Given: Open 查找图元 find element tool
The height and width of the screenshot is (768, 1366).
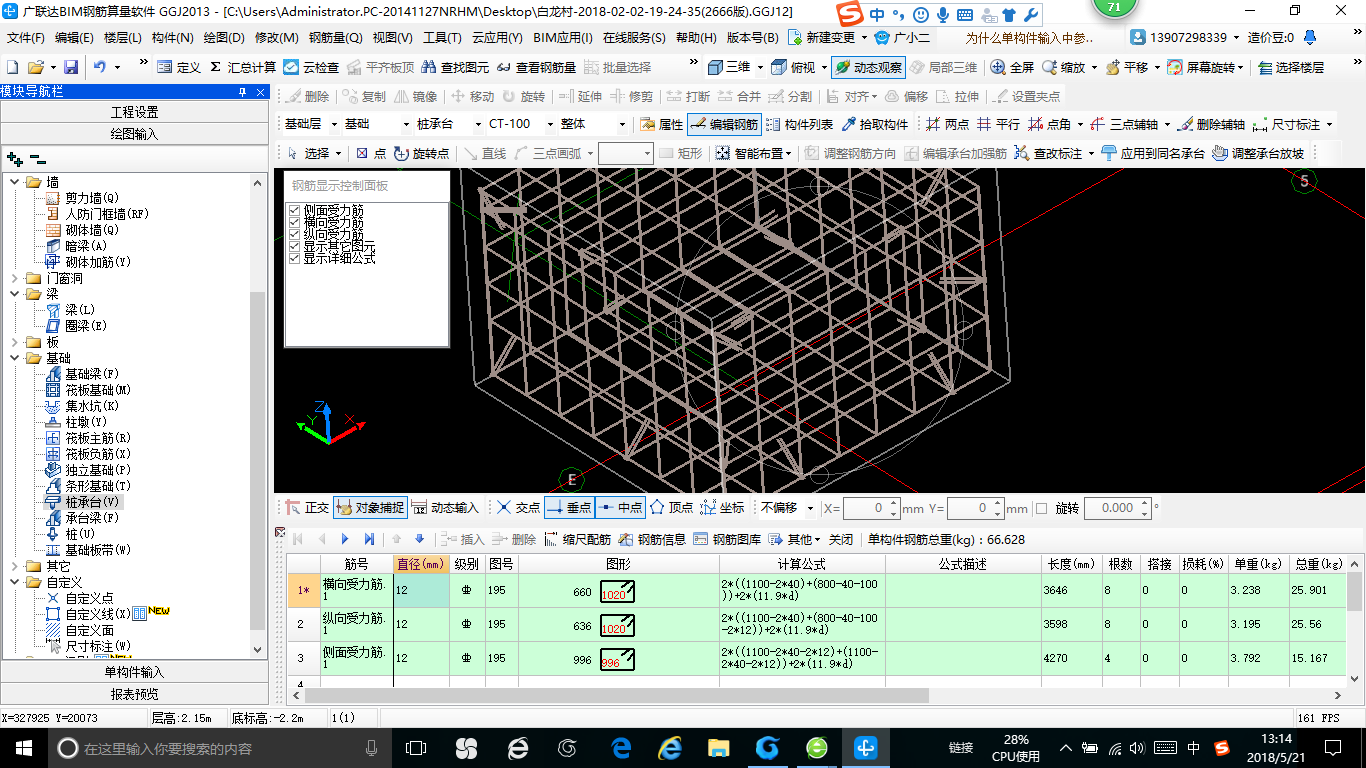Looking at the screenshot, I should click(455, 67).
